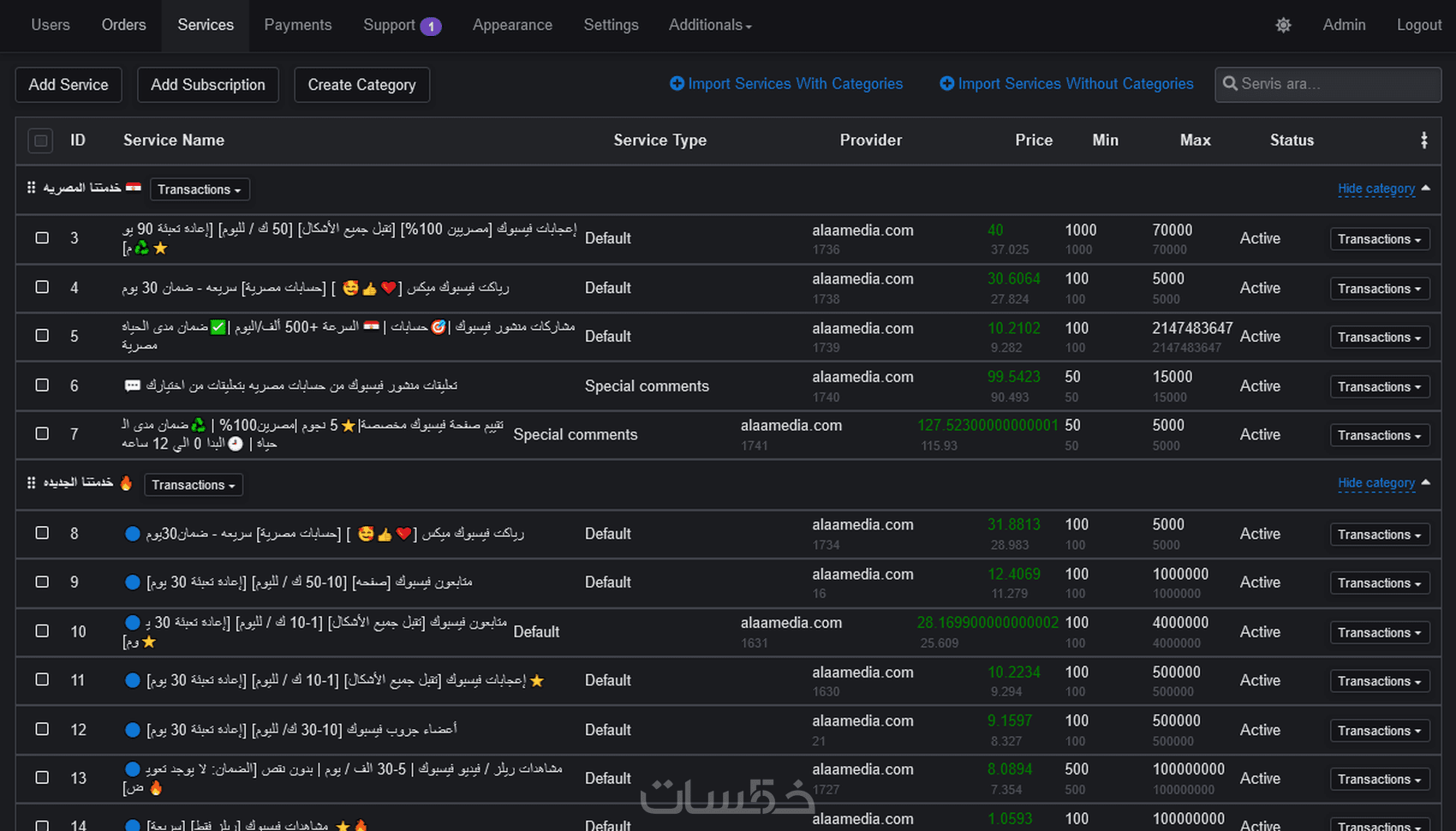Click the Max column header
1456x831 pixels.
pos(1195,140)
